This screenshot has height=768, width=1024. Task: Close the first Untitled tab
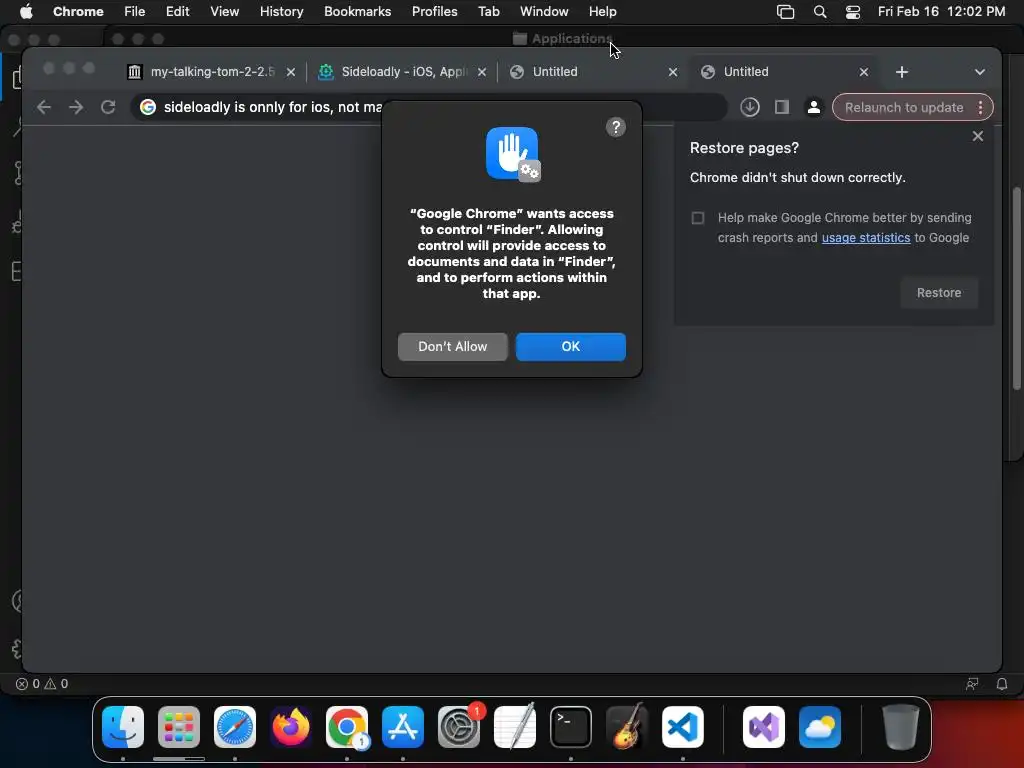[x=673, y=72]
